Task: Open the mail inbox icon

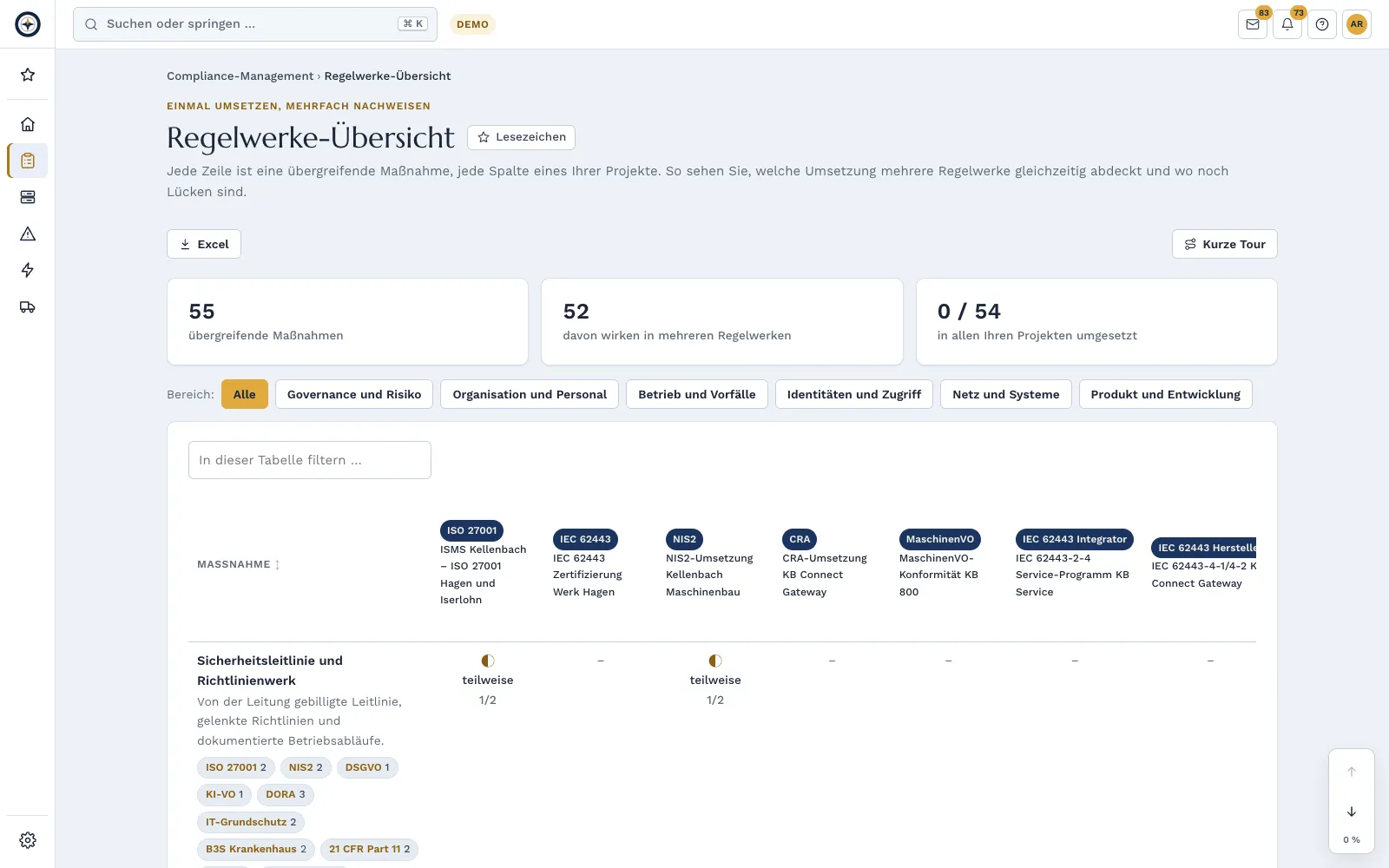Action: (1253, 24)
